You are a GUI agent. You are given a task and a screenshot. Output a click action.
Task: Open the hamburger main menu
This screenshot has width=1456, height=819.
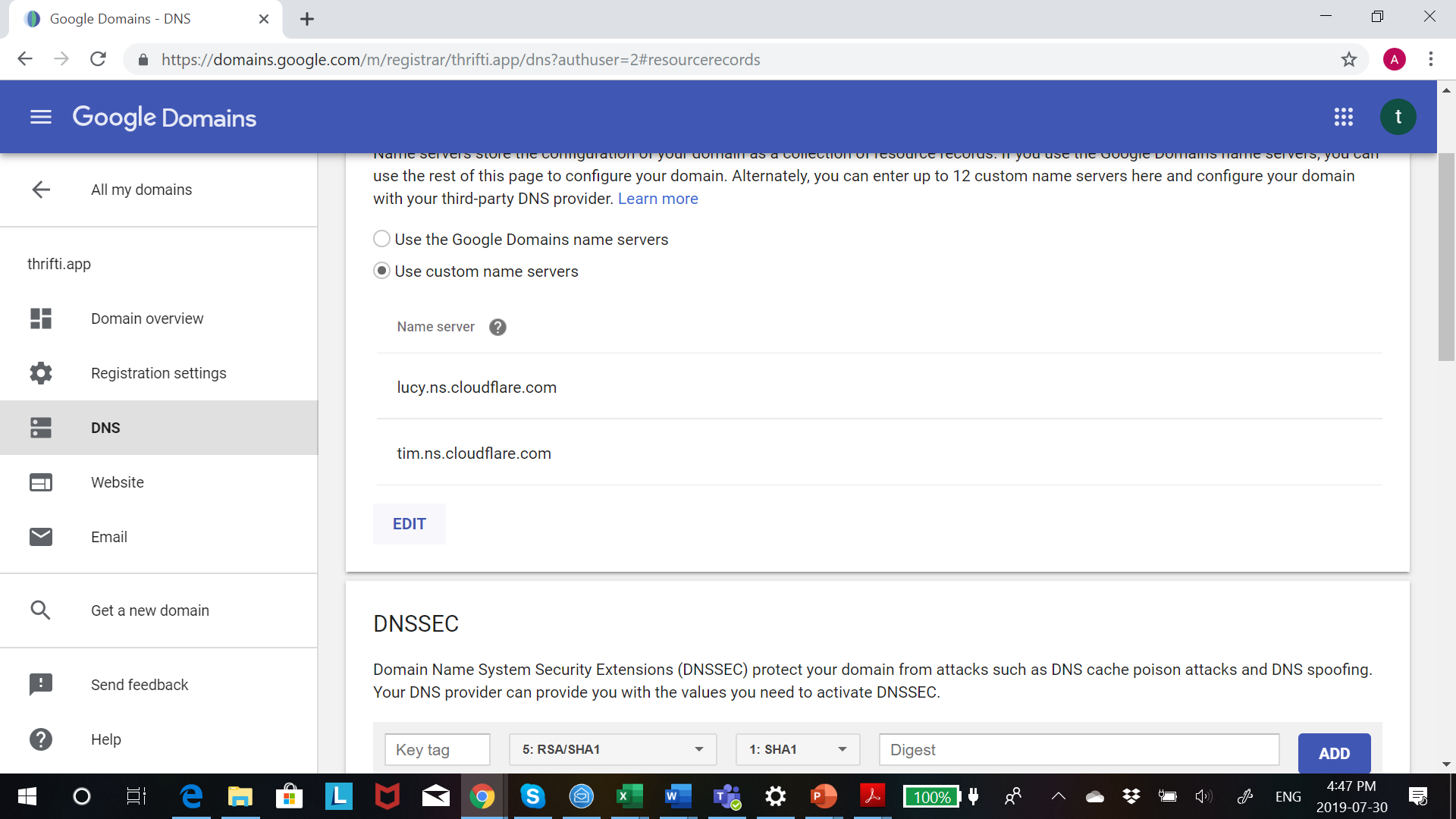click(x=41, y=117)
